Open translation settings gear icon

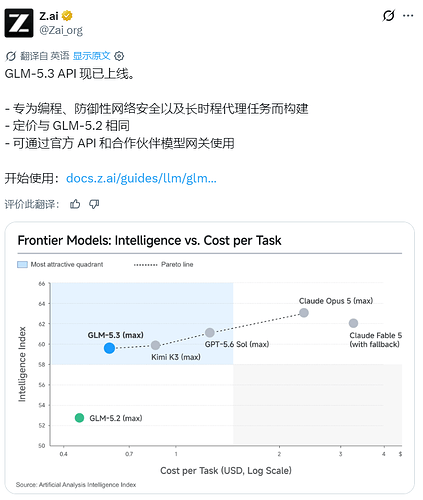pyautogui.click(x=119, y=56)
